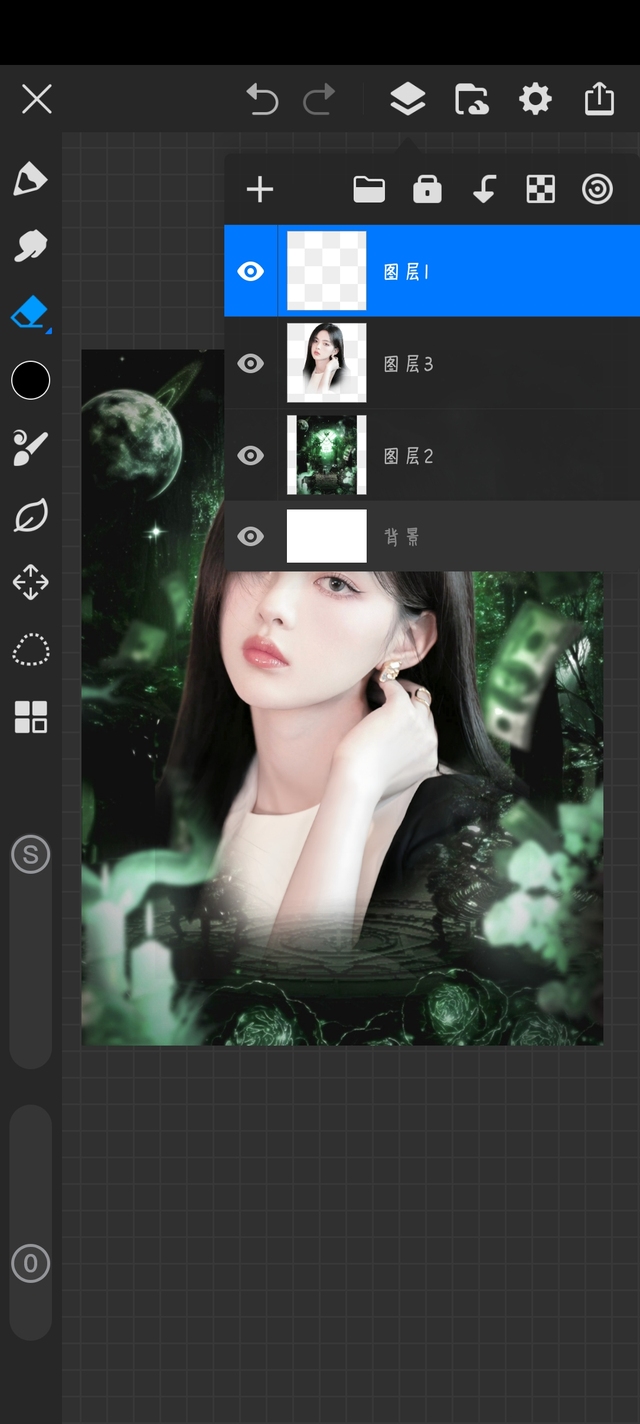Lock the selected layer

427,189
